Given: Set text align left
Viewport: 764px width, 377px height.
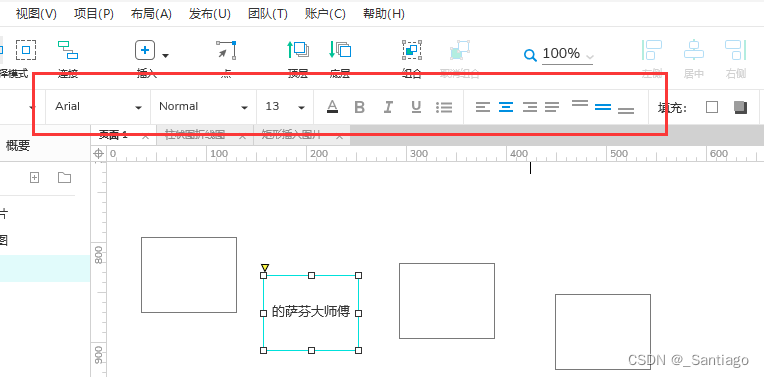Looking at the screenshot, I should tap(483, 107).
